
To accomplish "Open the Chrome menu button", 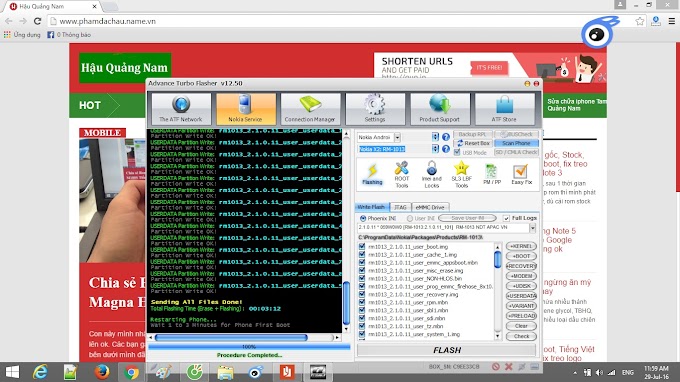I will click(x=671, y=21).
